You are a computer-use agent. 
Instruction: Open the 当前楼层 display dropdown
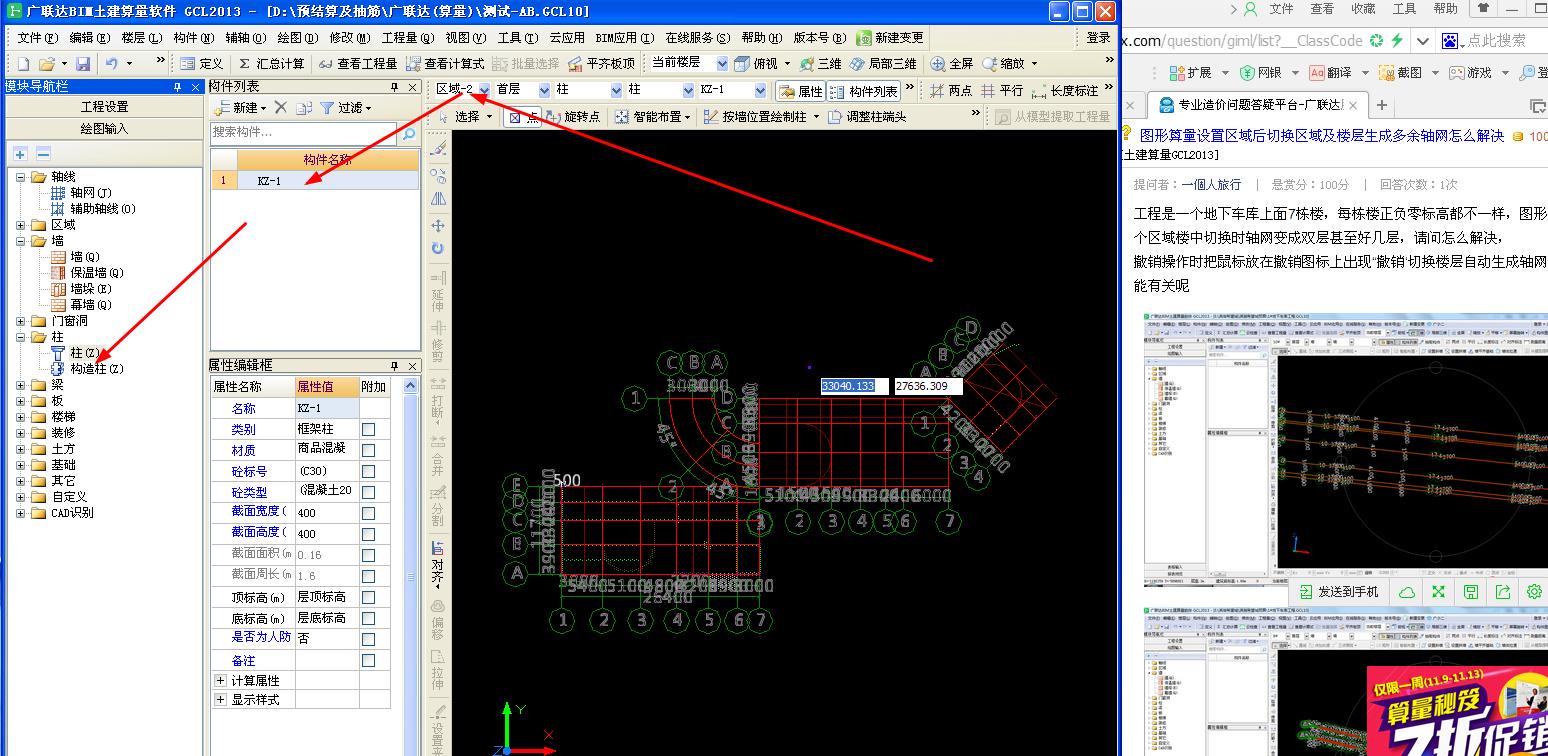coord(721,63)
